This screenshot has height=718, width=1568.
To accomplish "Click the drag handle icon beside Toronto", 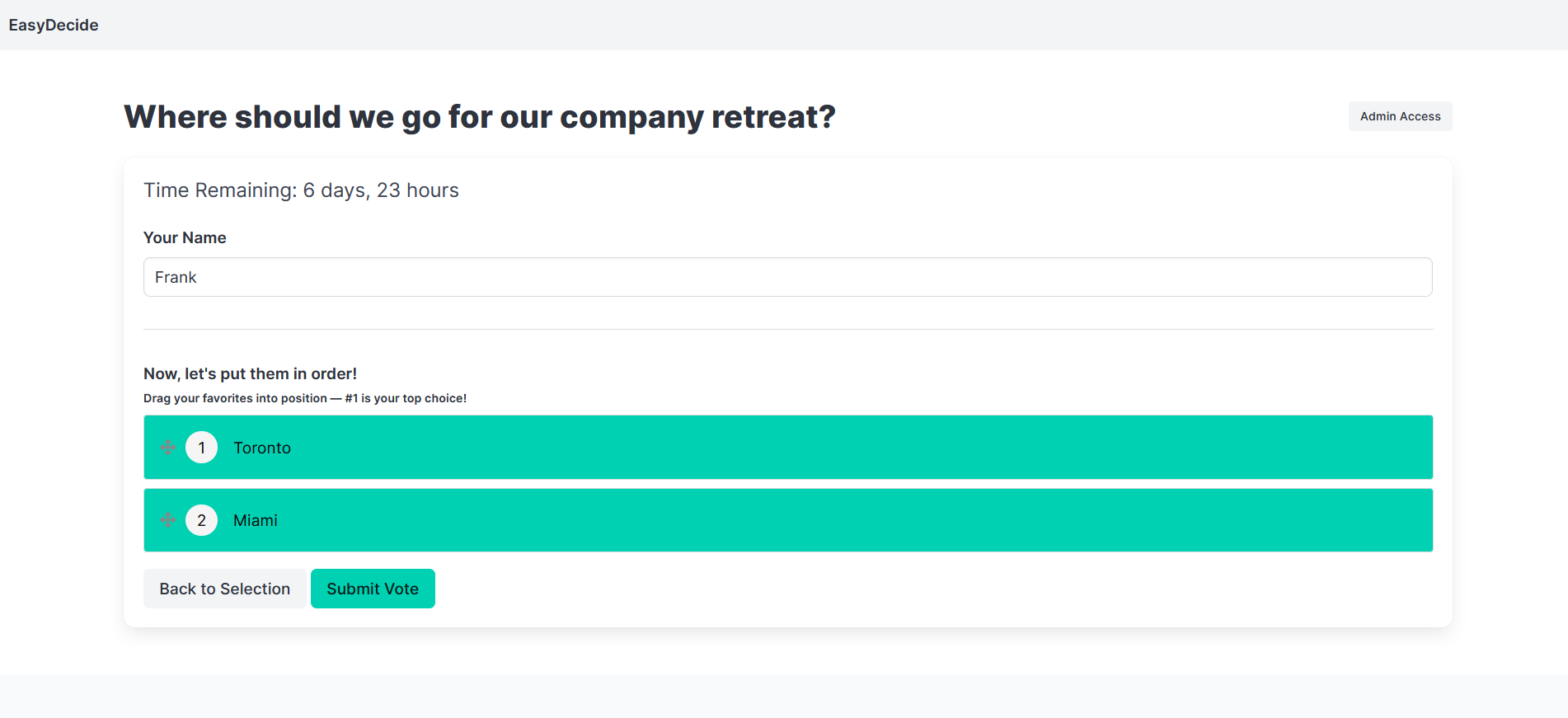I will [167, 448].
